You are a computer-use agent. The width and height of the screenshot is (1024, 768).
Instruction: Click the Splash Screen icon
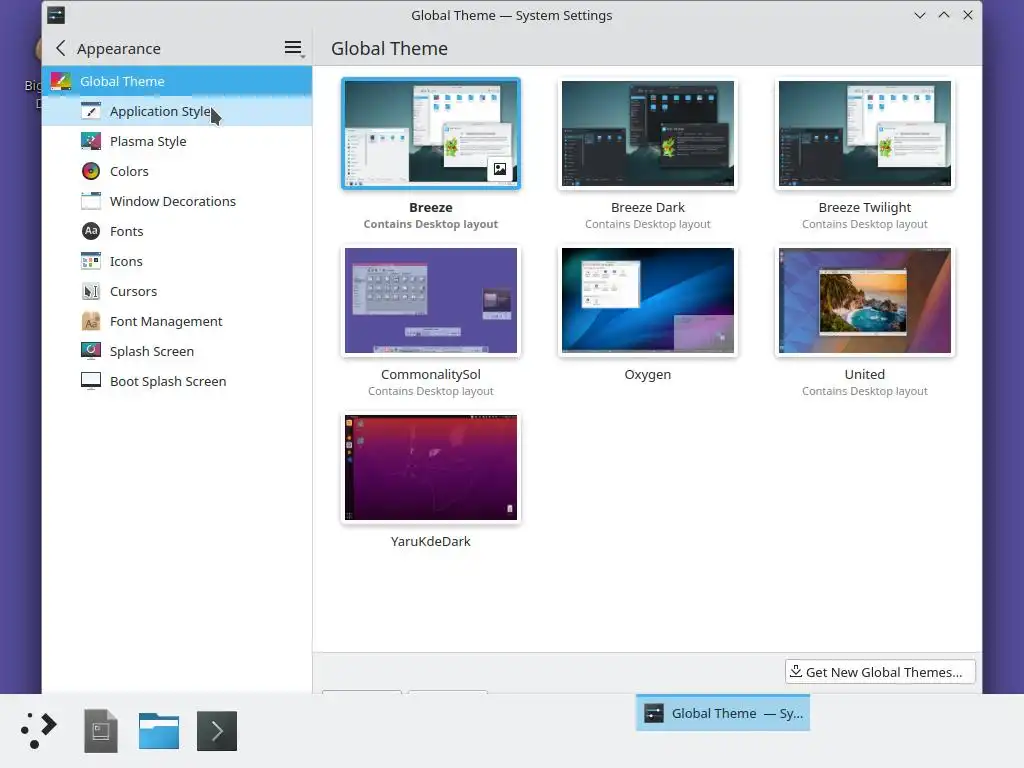91,351
